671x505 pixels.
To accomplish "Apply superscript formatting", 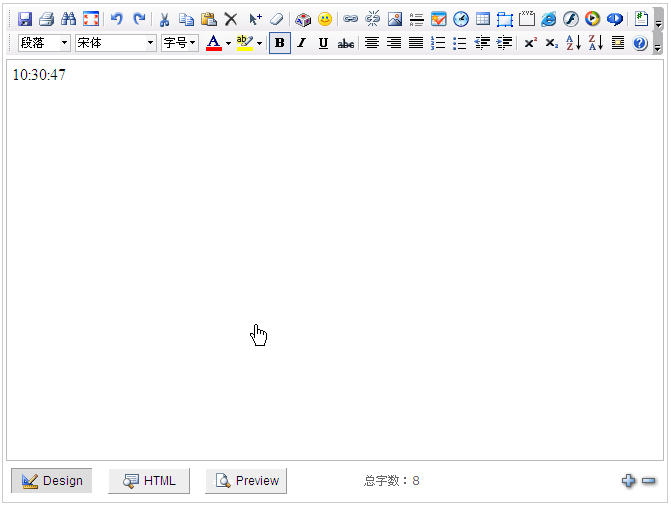I will pyautogui.click(x=531, y=43).
